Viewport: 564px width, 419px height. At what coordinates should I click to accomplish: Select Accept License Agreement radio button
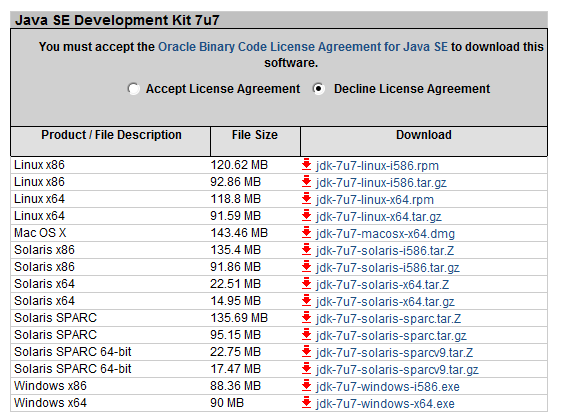pos(133,88)
